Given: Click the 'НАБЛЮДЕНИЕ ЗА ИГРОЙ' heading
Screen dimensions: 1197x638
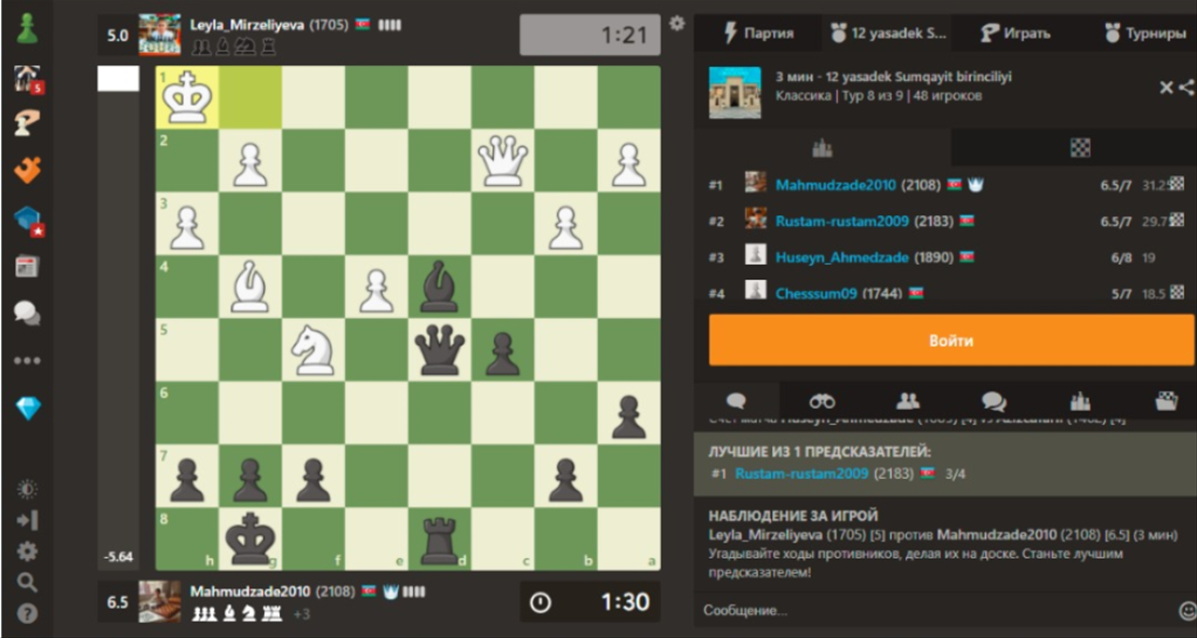Looking at the screenshot, I should click(x=793, y=517).
